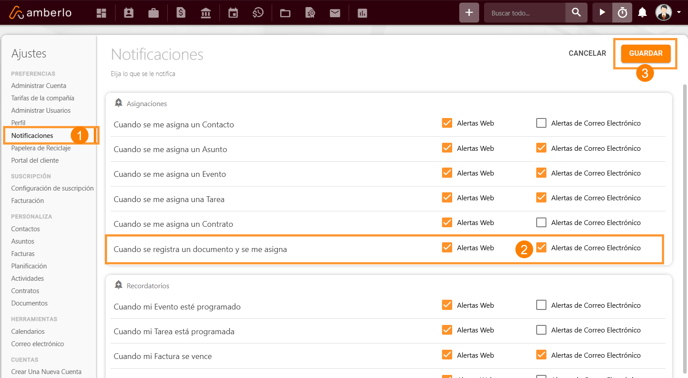Open the invoices dollar document icon
688x378 pixels.
point(181,13)
